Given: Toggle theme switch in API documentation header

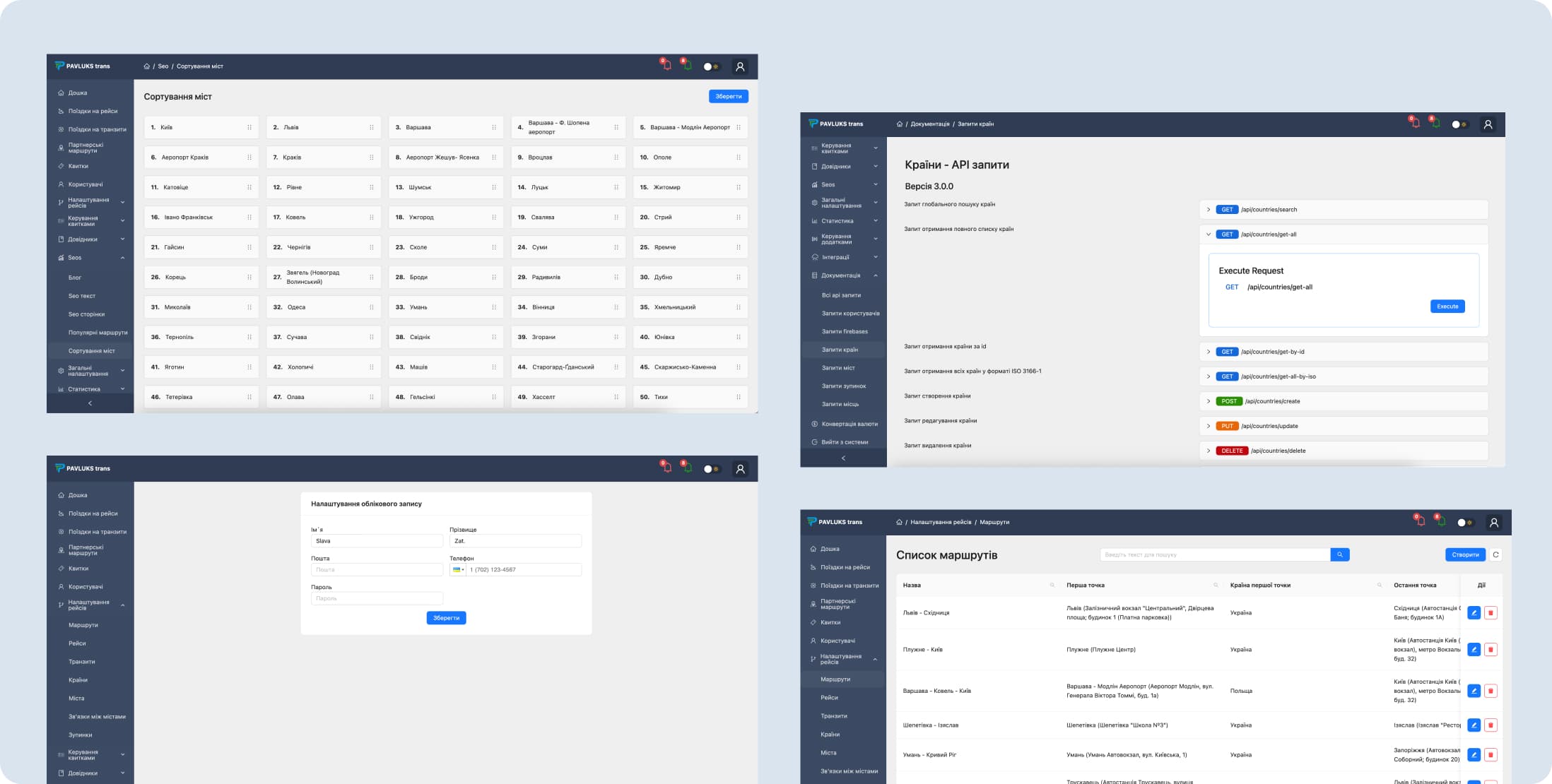Looking at the screenshot, I should click(x=1459, y=124).
